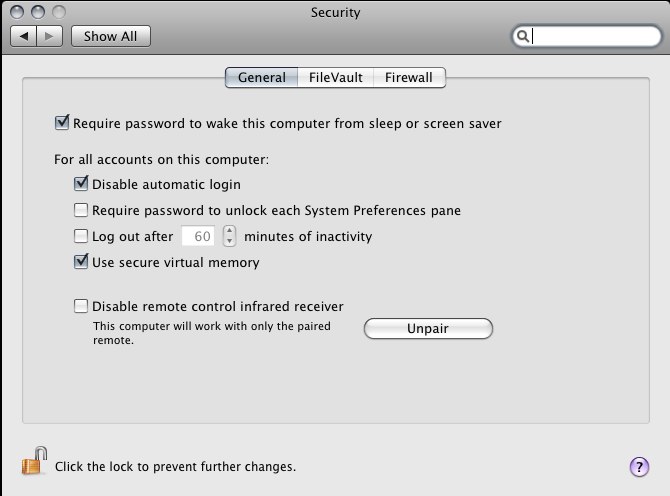Check Disable remote control infrared receiver

coord(81,306)
